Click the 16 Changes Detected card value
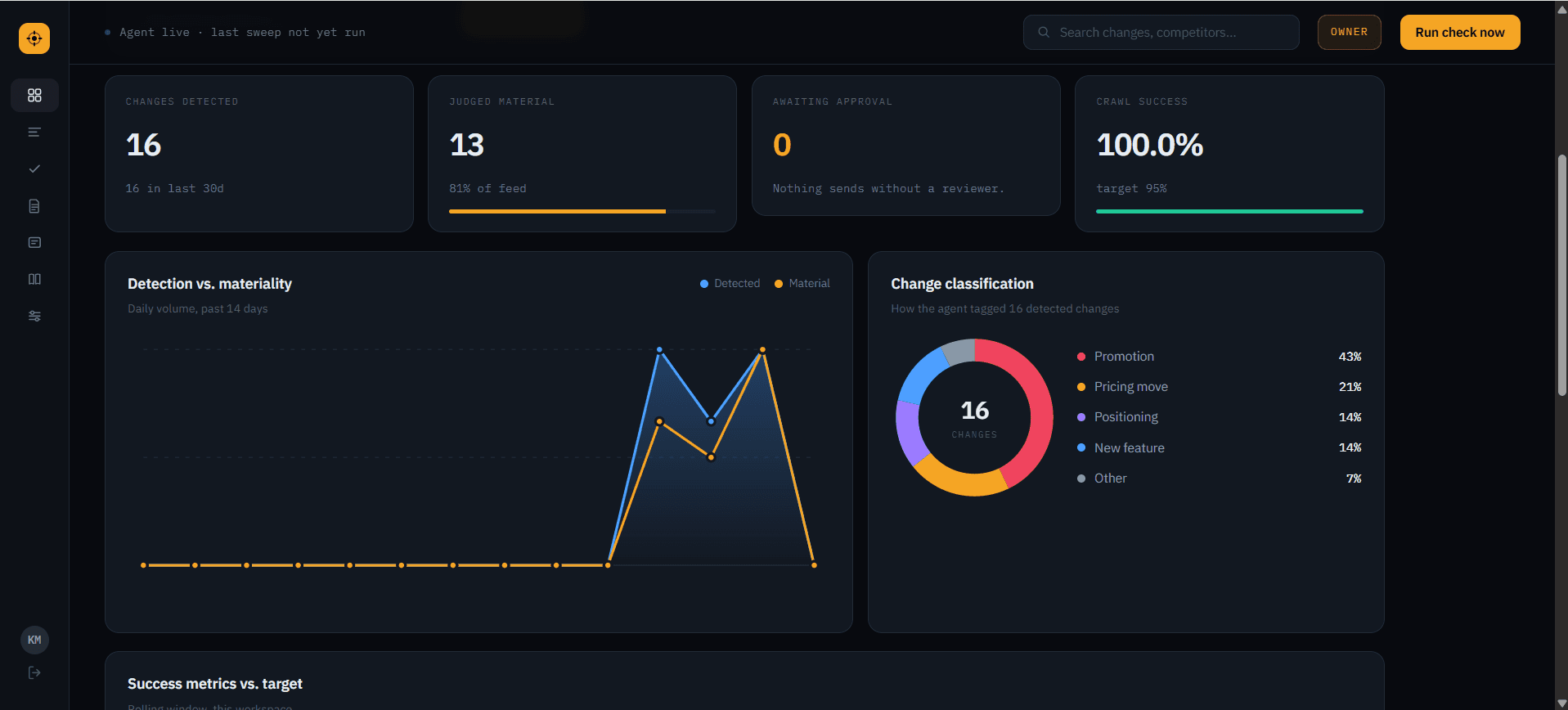The image size is (1568, 710). 144,146
